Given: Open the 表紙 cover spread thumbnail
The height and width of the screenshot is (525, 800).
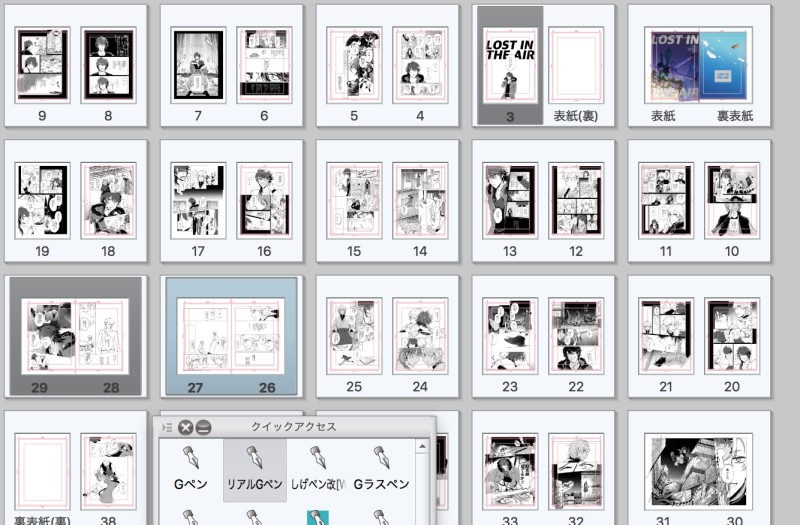Looking at the screenshot, I should click(698, 65).
